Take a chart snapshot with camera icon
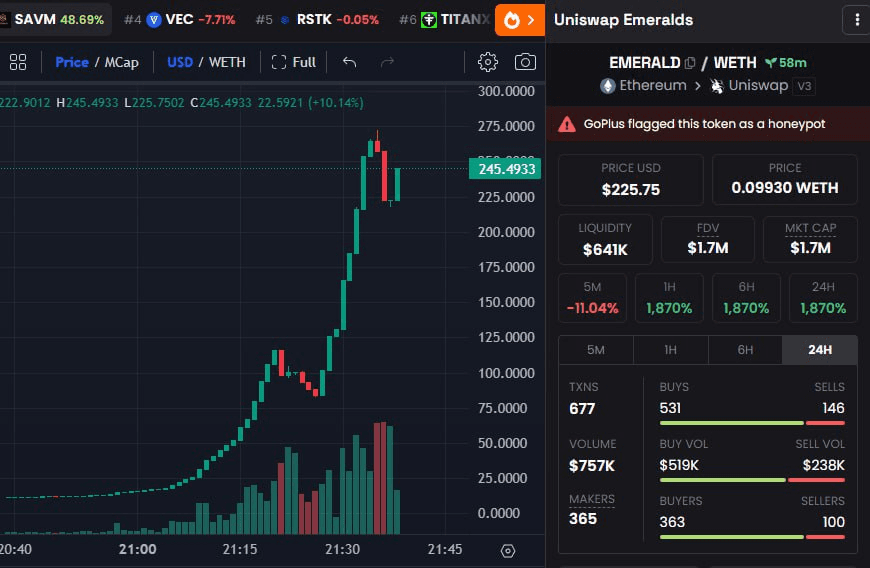The height and width of the screenshot is (568, 870). tap(525, 62)
